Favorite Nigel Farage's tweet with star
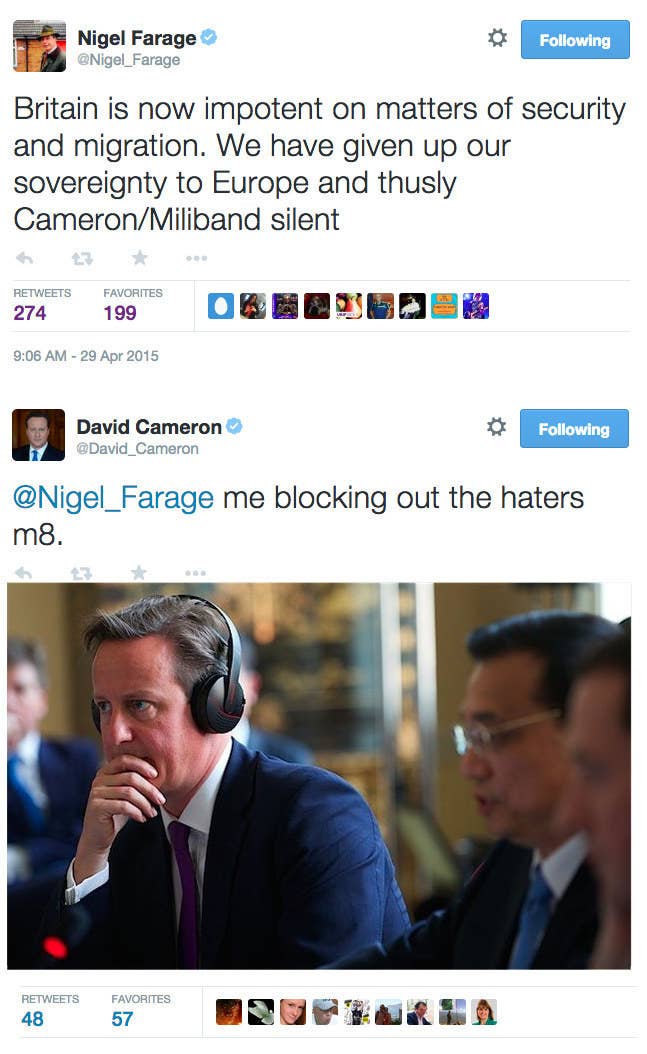Screen dimensions: 647x1054 click(x=139, y=257)
